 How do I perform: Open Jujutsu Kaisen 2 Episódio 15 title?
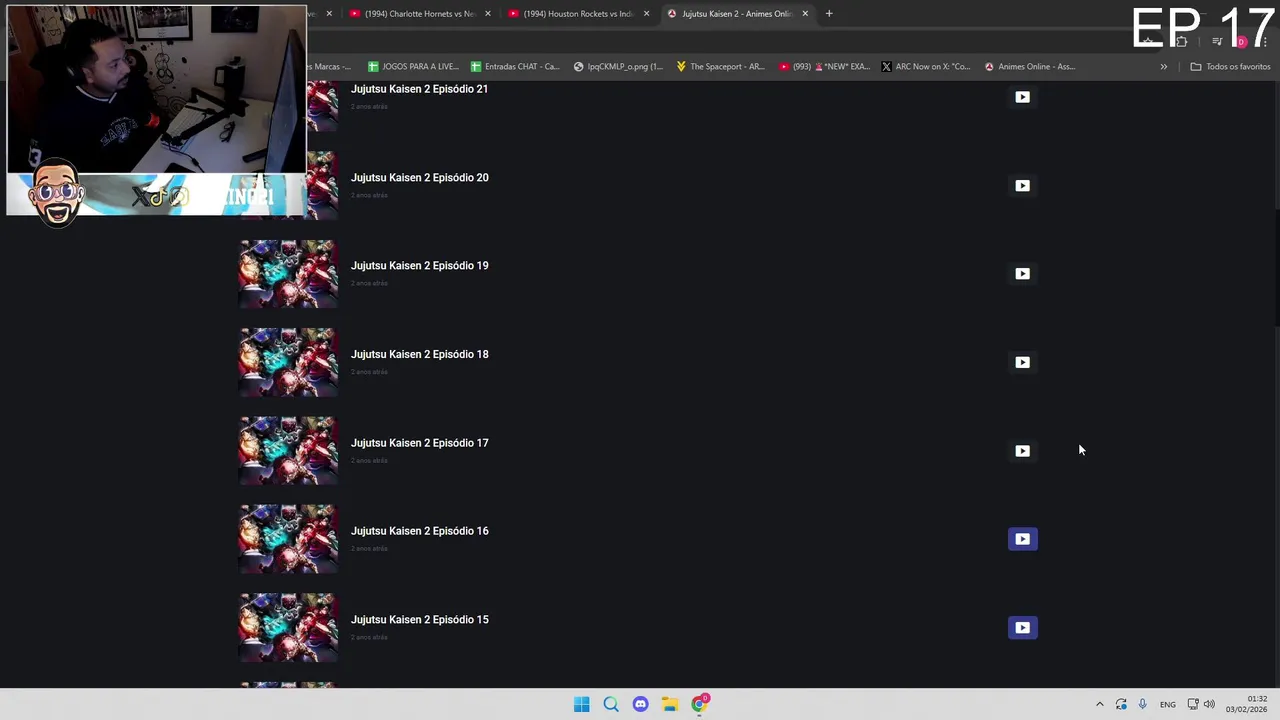(x=419, y=619)
